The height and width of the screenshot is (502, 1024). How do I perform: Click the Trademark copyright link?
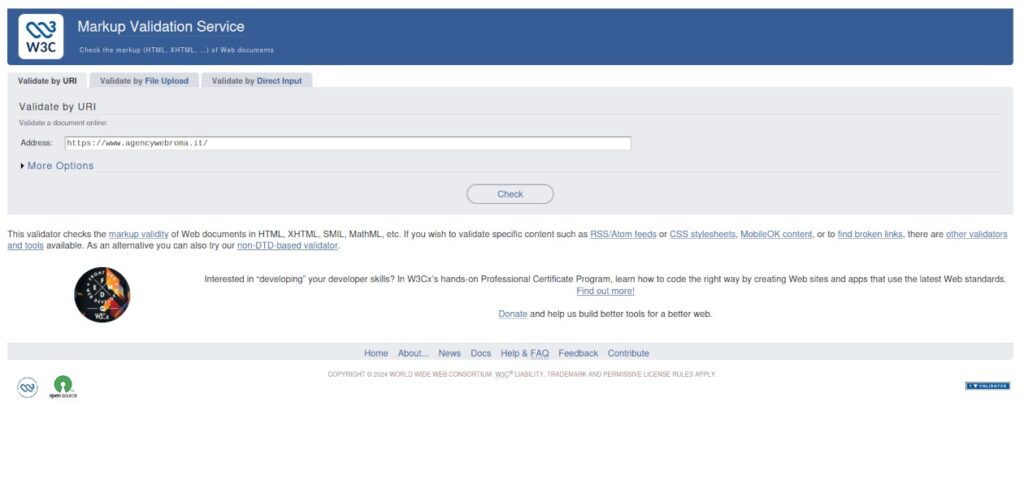(566, 375)
